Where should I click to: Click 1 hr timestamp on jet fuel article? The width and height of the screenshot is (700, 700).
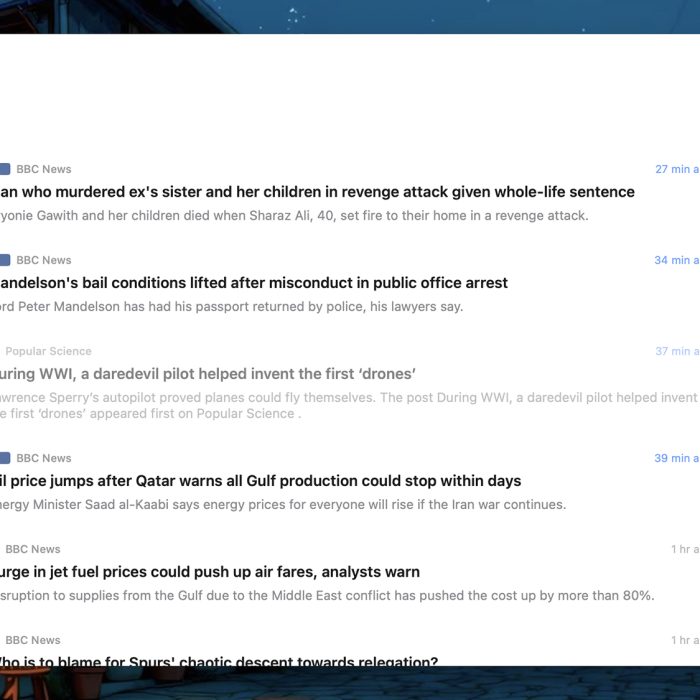[685, 549]
